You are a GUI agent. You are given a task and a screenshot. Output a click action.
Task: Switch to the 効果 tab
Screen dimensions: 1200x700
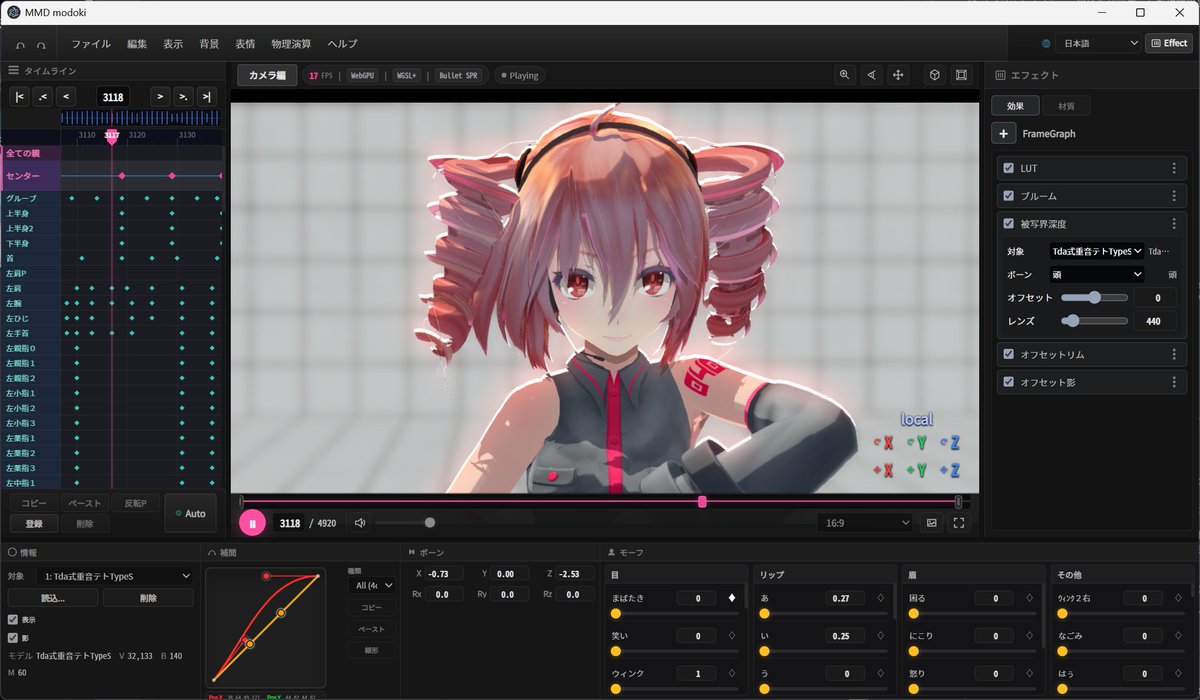tap(1015, 105)
